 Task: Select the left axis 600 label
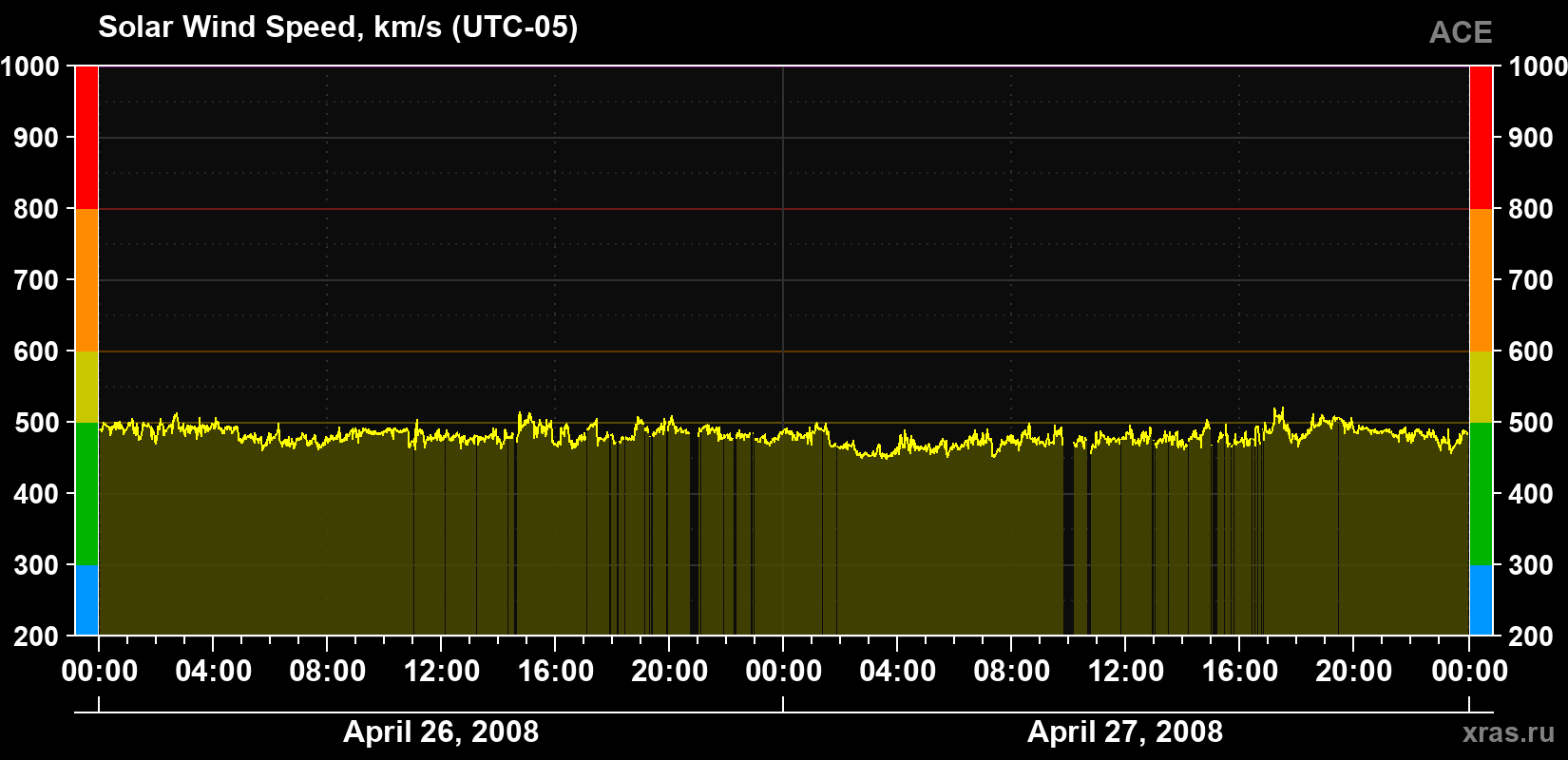pos(37,351)
